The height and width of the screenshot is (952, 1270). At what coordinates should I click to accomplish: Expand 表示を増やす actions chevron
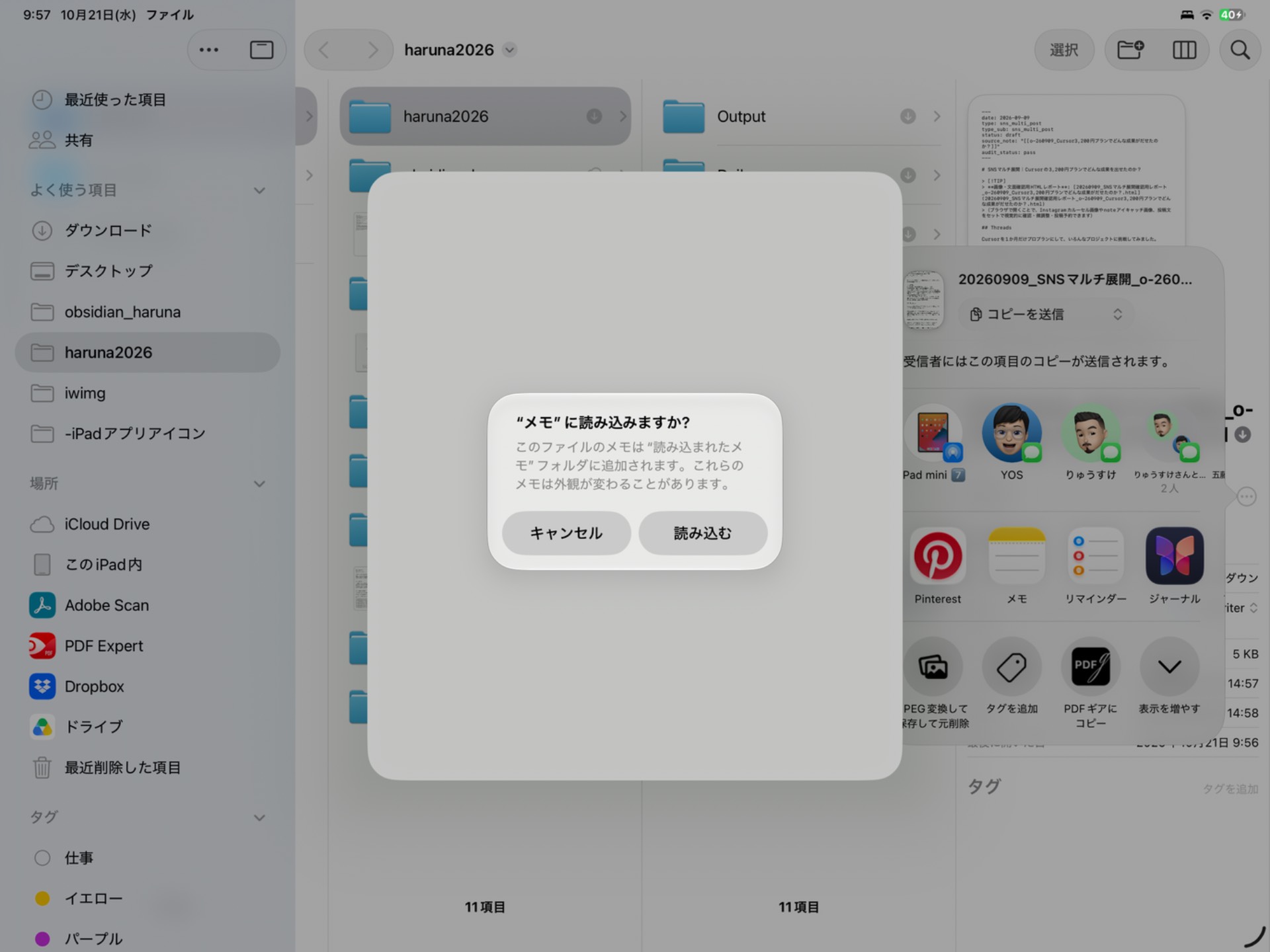click(1169, 667)
